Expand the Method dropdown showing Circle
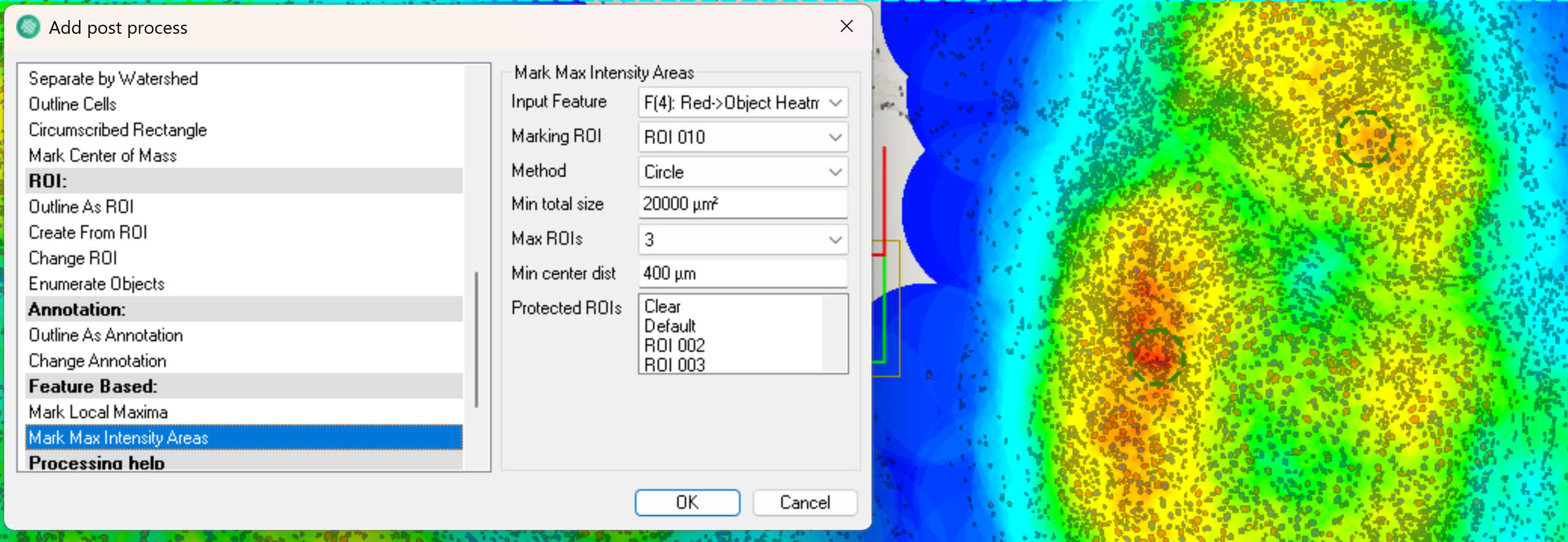 click(742, 172)
